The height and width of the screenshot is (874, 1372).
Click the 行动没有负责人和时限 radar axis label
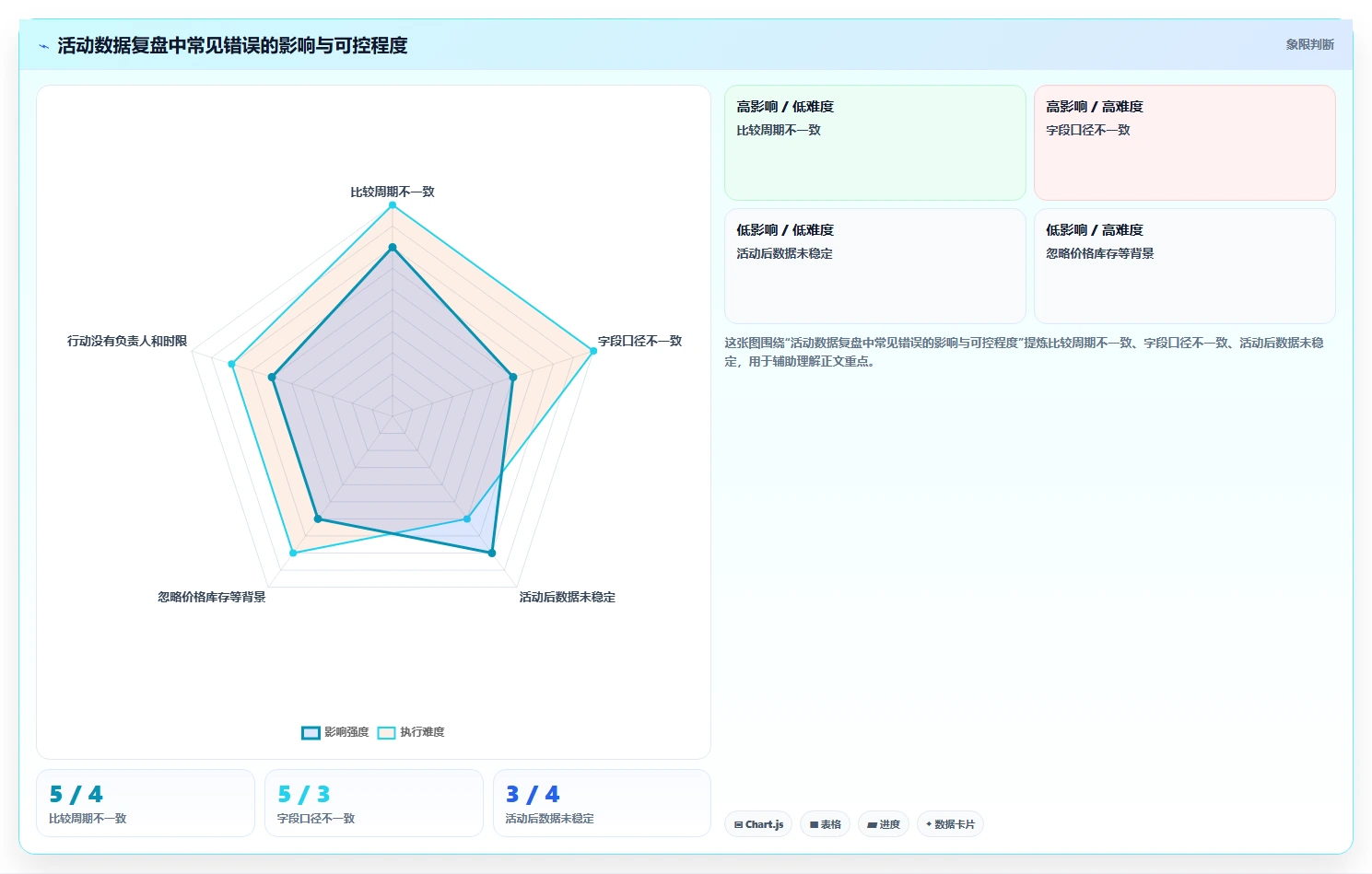pyautogui.click(x=127, y=341)
